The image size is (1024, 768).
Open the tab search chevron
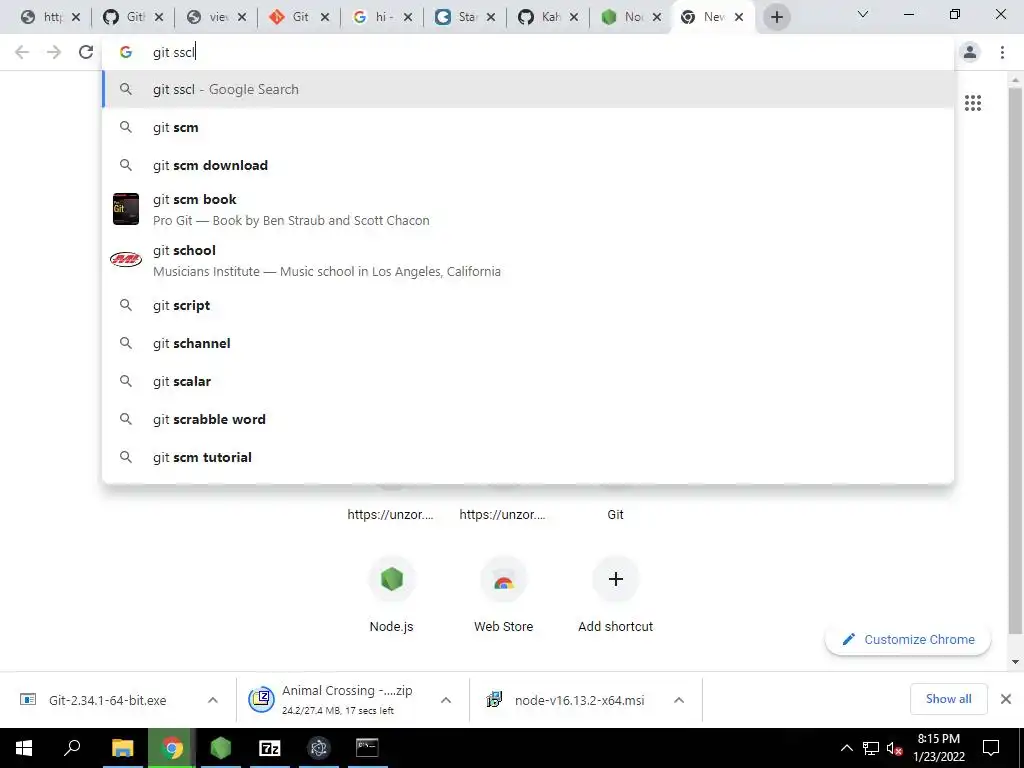[863, 14]
